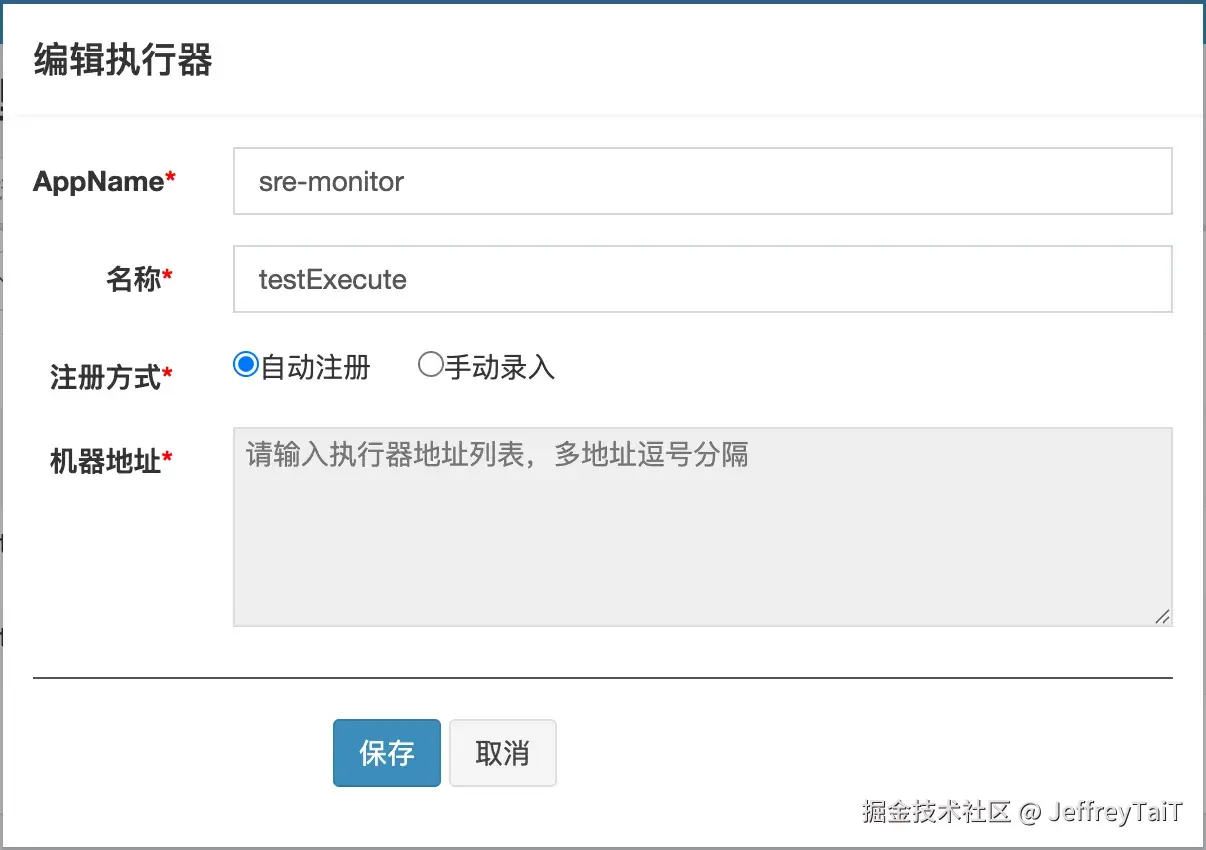Screen dimensions: 1206x850
Task: Click the 编辑执行器 dialog title
Action: tap(120, 60)
